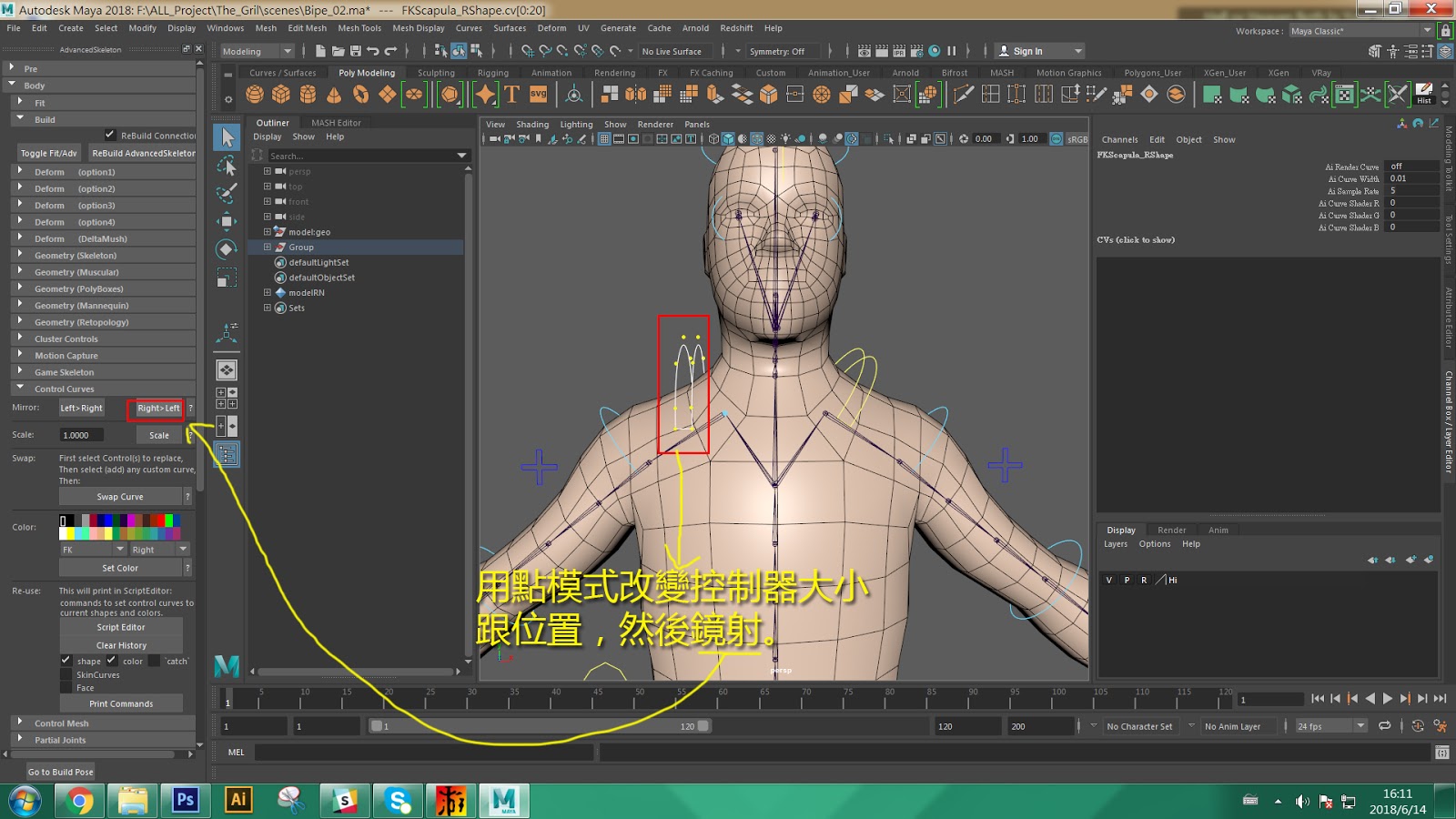Open the FK control type dropdown

(93, 550)
